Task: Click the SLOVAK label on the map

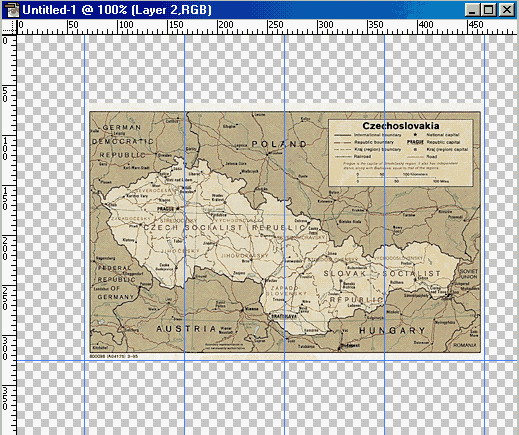Action: 345,274
